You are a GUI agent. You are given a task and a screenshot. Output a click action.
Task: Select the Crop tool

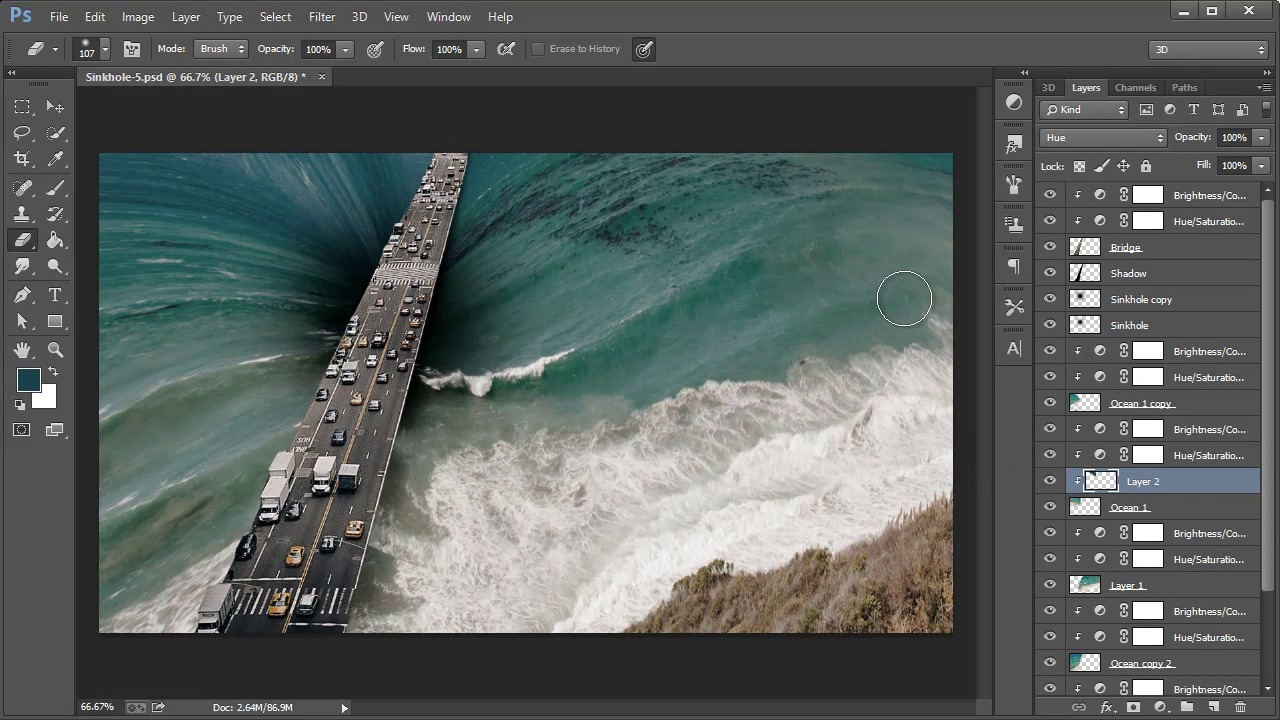(22, 159)
